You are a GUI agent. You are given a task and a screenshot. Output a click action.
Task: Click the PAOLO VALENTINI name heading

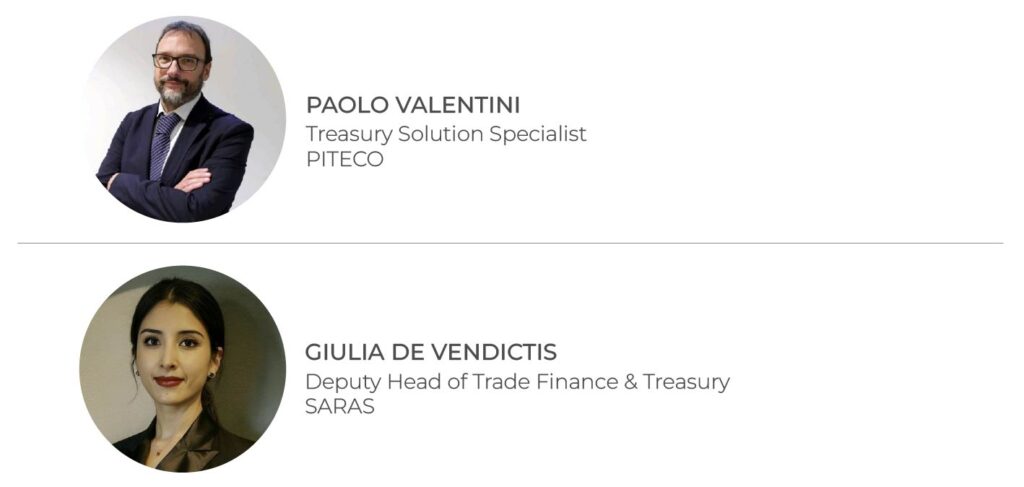pos(413,105)
